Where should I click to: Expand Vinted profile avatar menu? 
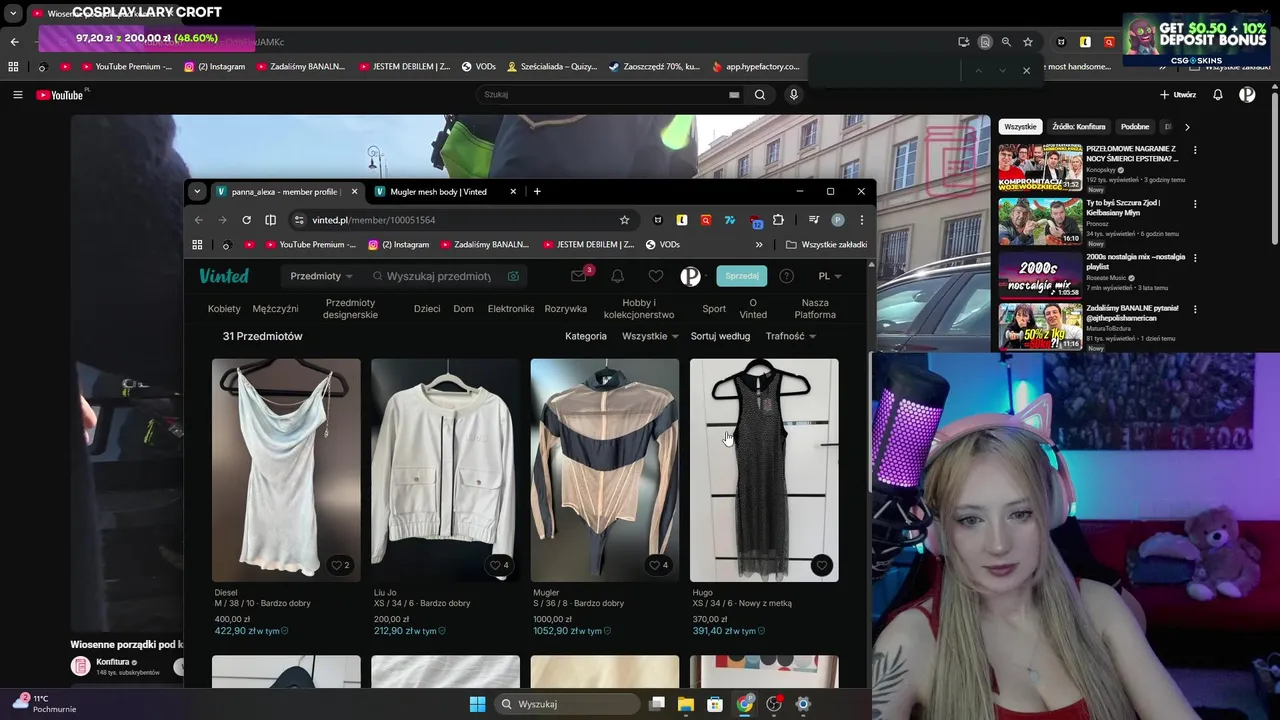(694, 276)
